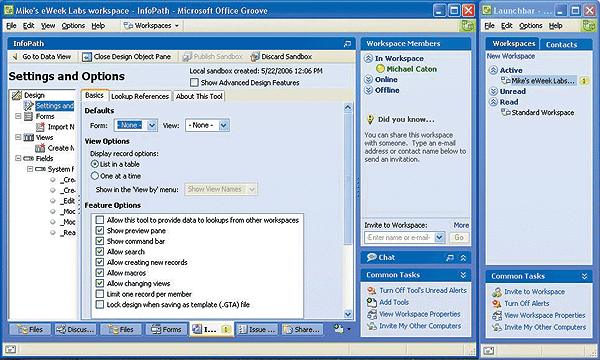600x360 pixels.
Task: Click the settings pane vertical scrollbar thumb
Action: pyautogui.click(x=348, y=178)
